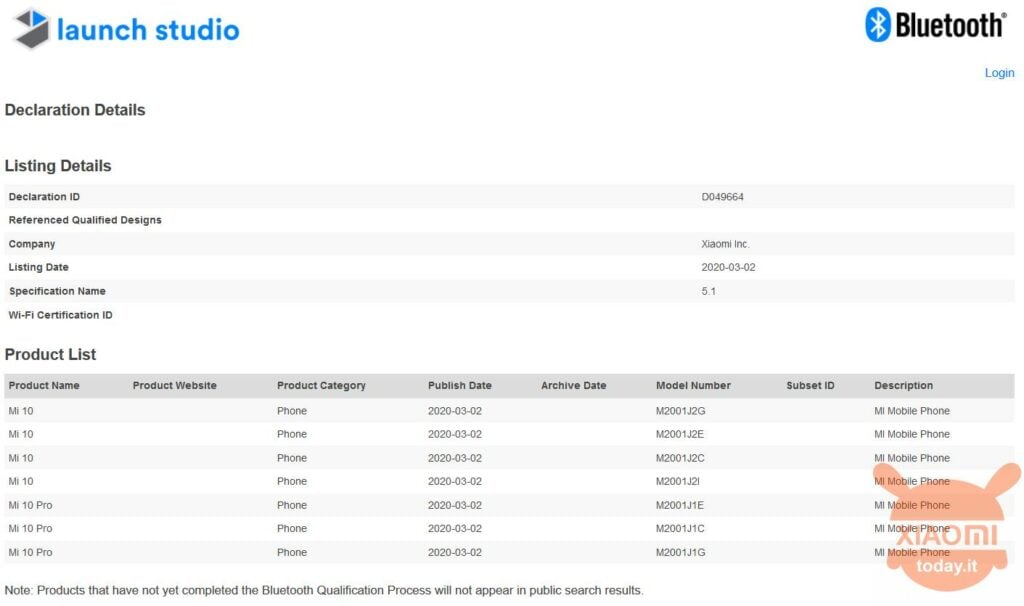Click the Product Category column header
This screenshot has height=606, width=1024.
coord(321,385)
